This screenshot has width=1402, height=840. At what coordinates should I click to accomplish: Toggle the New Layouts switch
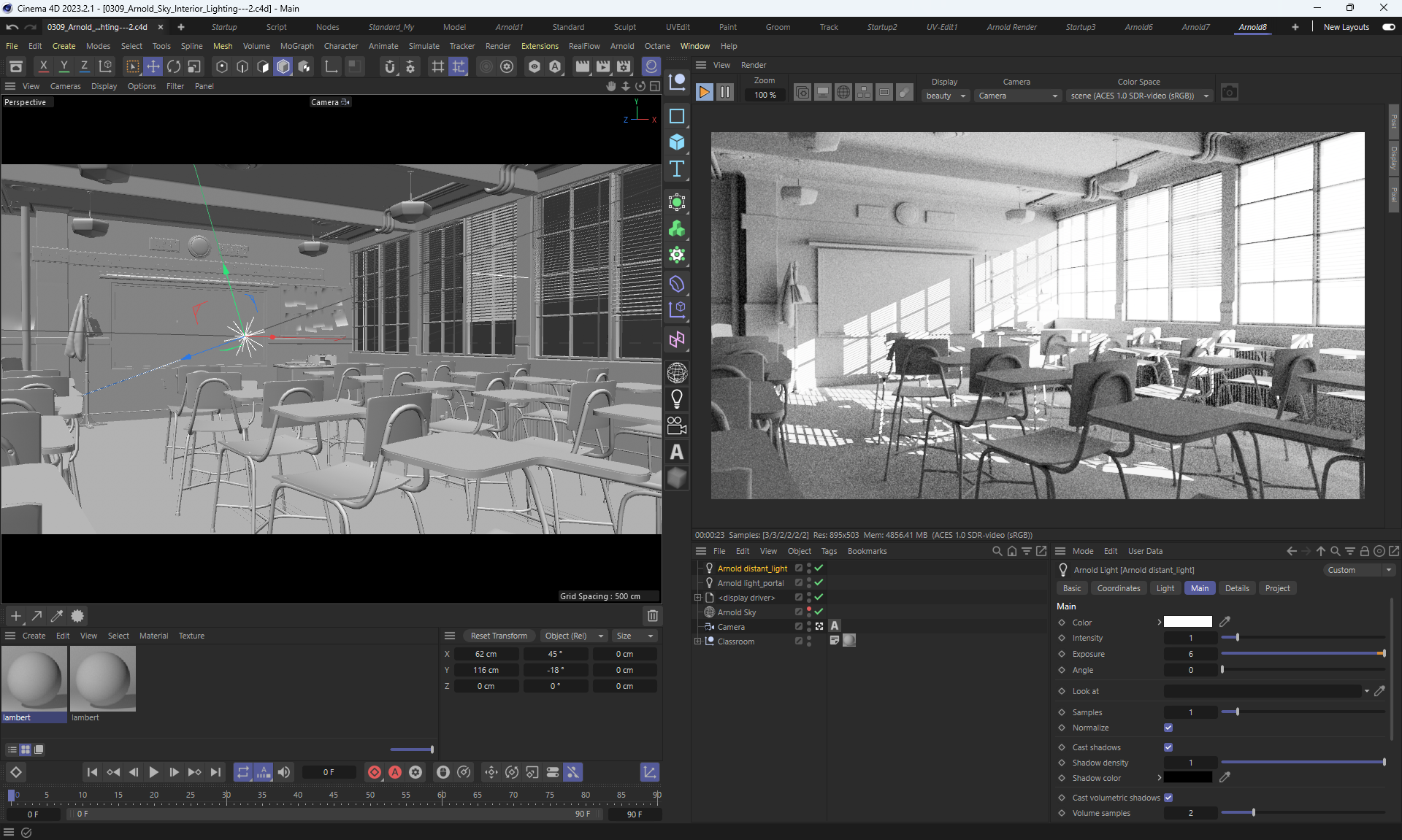point(1388,27)
